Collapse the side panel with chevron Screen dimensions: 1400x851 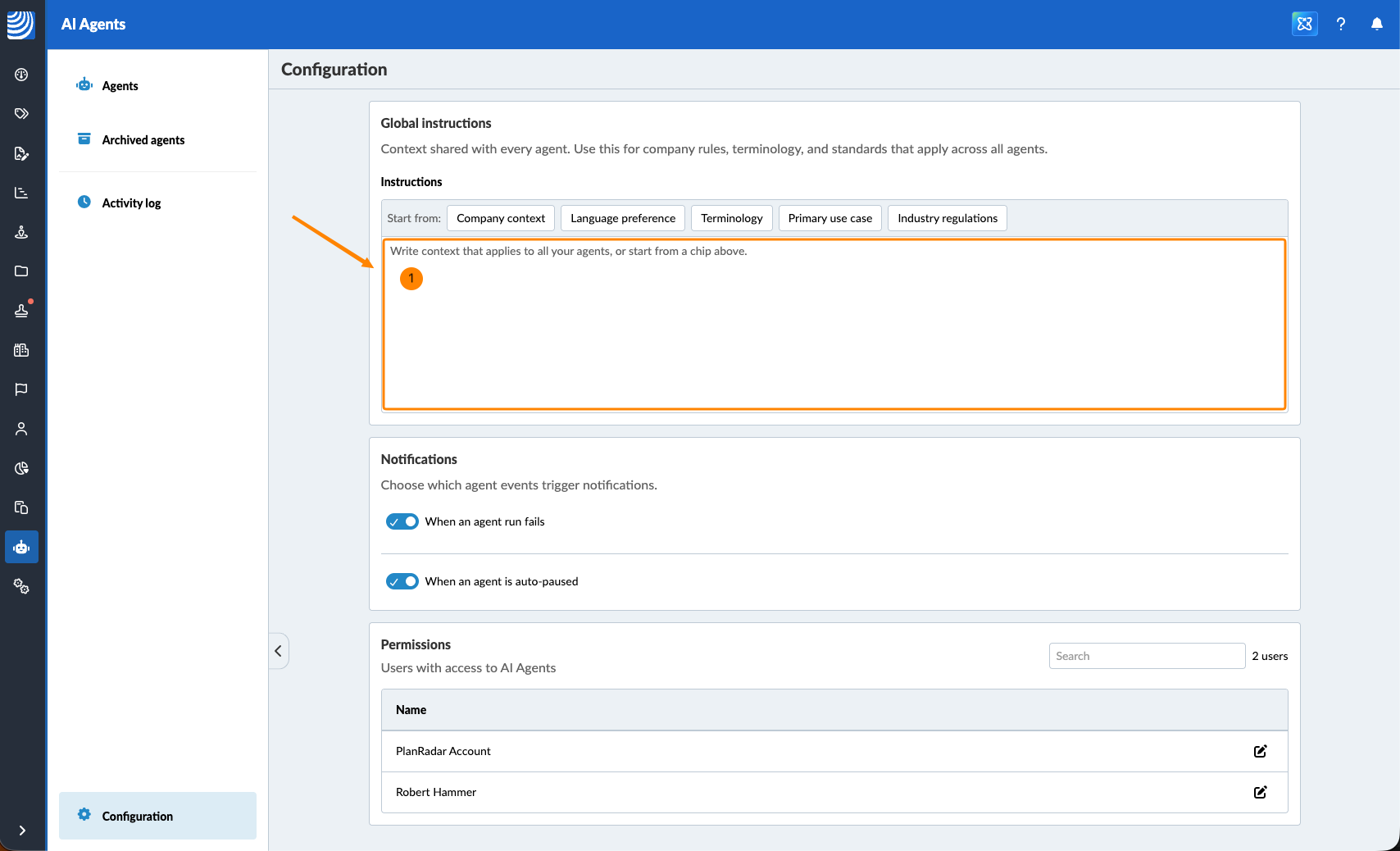click(279, 651)
